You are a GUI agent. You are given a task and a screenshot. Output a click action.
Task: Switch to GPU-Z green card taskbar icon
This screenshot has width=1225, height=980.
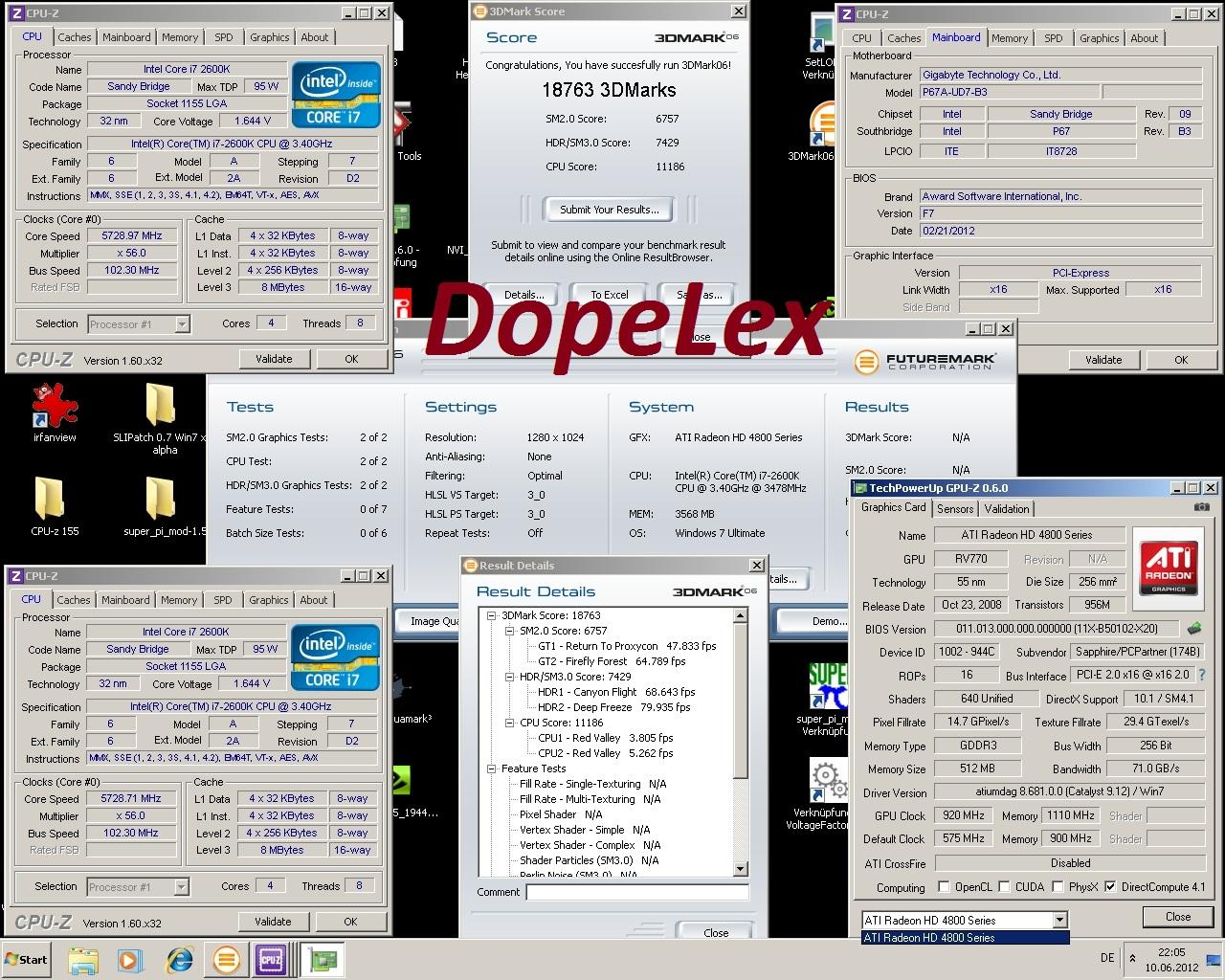pos(323,960)
